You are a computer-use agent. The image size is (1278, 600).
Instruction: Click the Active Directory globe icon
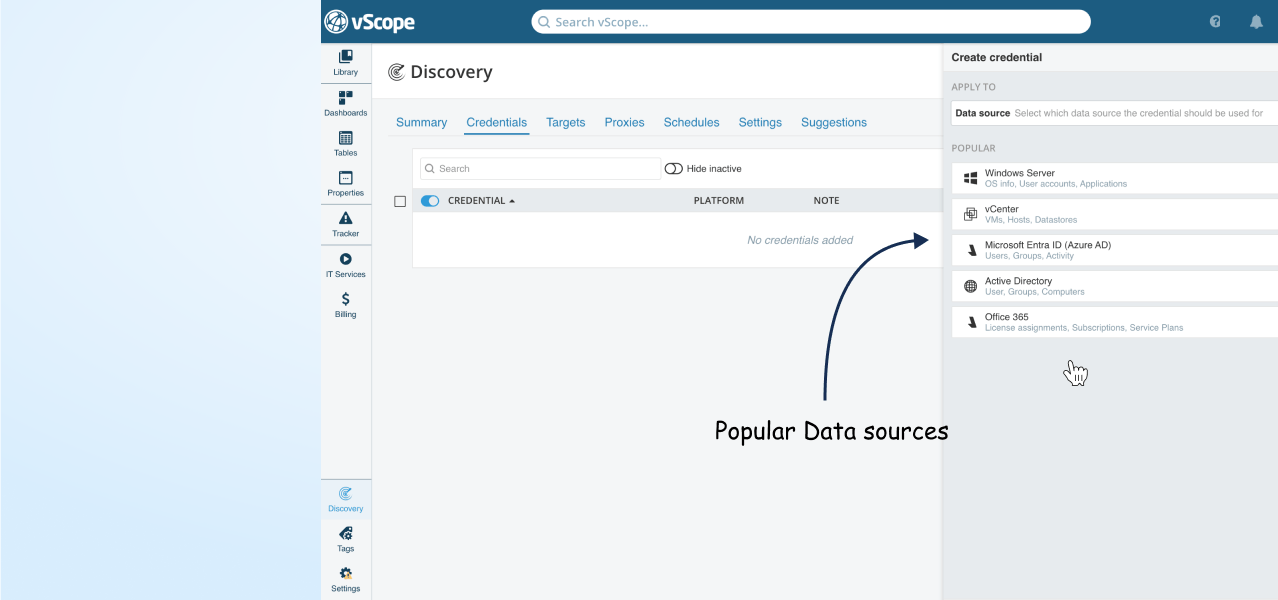970,286
